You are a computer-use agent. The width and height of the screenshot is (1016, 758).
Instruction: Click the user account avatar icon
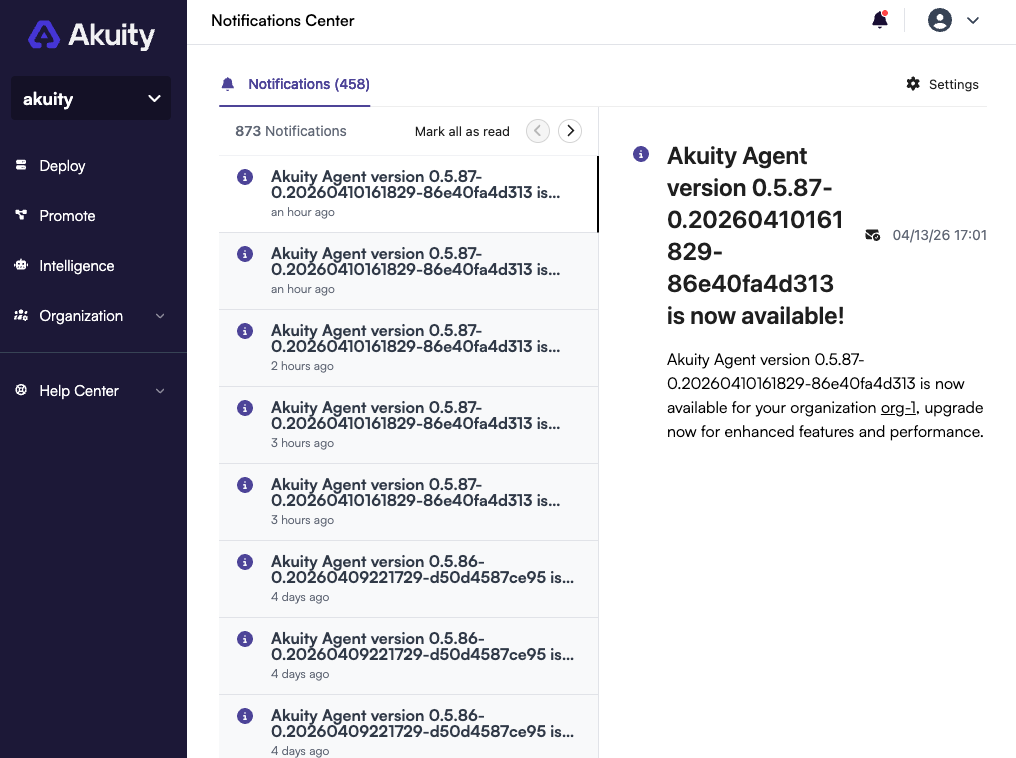click(x=939, y=20)
